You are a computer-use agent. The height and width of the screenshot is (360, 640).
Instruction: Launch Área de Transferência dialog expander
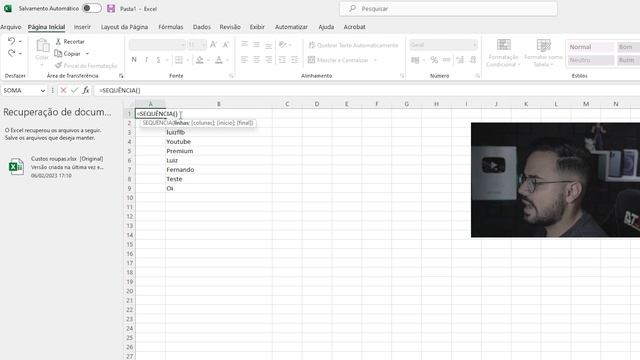point(121,76)
